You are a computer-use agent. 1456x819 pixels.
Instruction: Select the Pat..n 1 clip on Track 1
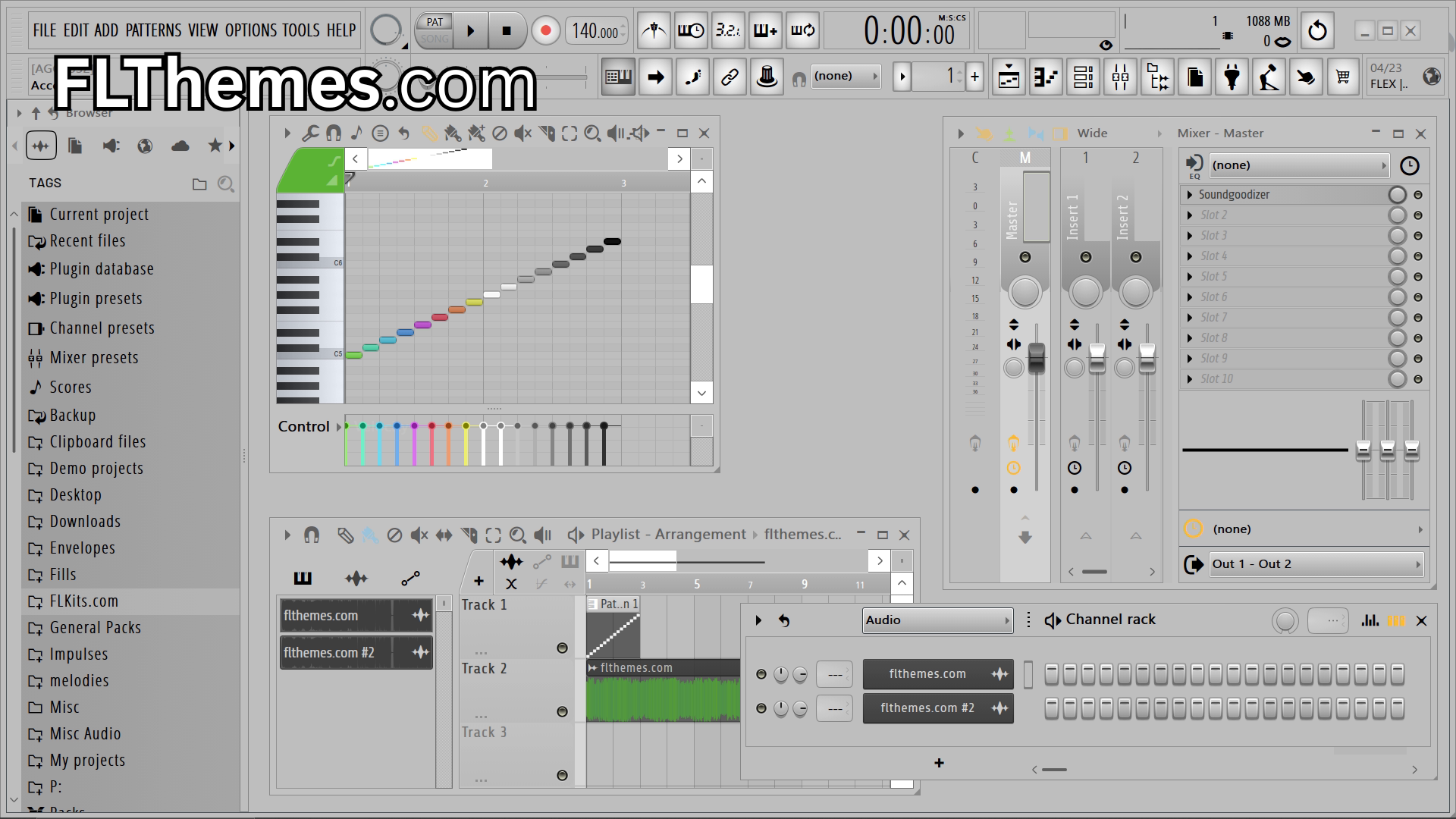(613, 627)
